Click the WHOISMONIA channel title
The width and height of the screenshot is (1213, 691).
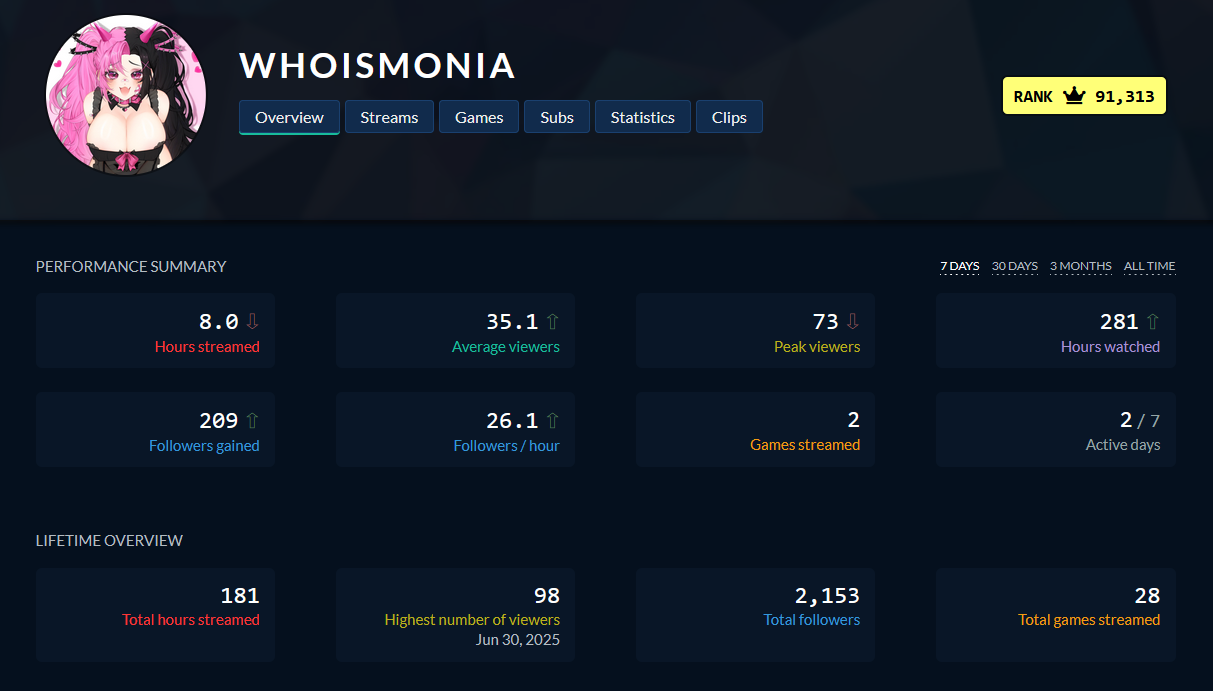378,66
